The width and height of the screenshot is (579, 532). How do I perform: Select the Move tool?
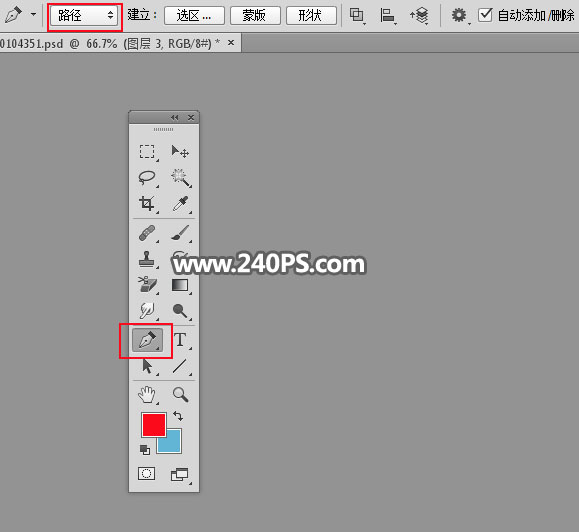(180, 151)
